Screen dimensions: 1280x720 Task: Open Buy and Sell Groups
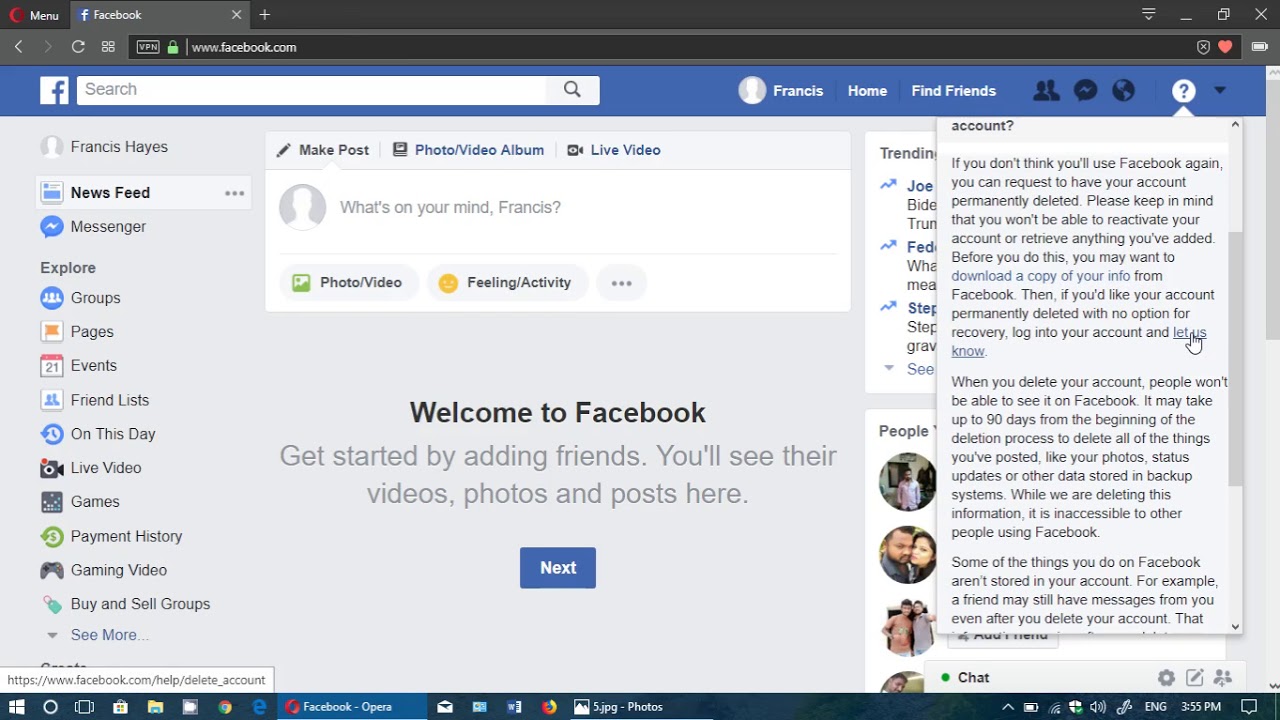click(x=140, y=604)
